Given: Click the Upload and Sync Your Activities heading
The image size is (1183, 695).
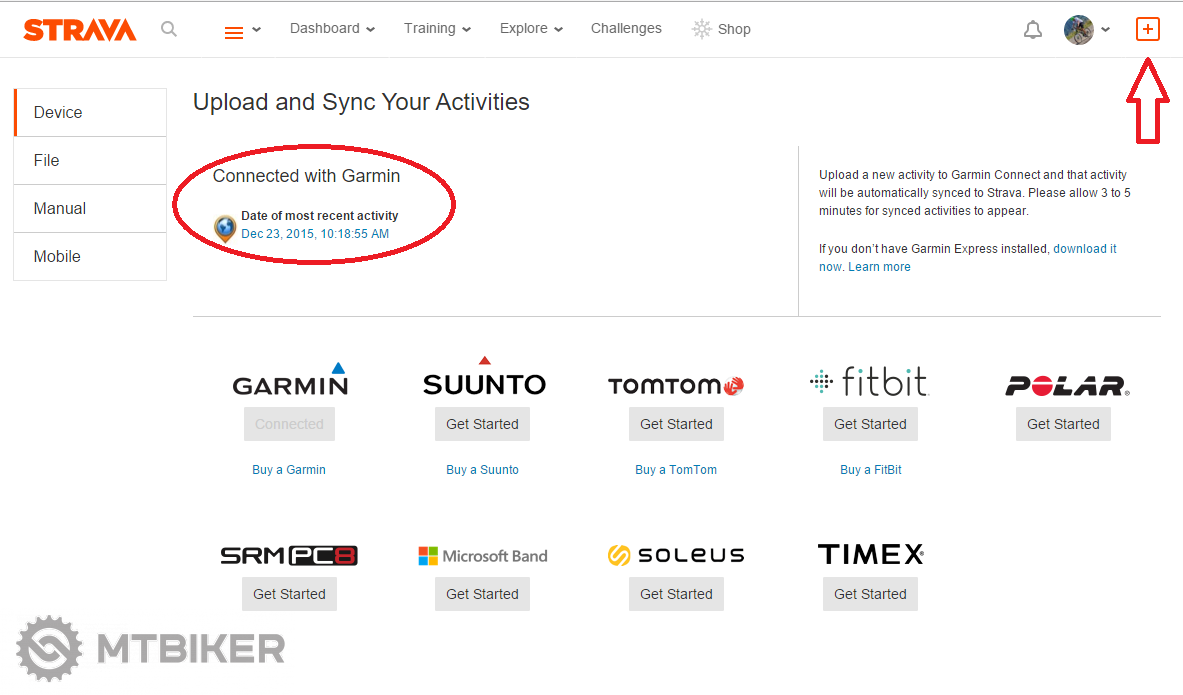Looking at the screenshot, I should (x=361, y=102).
